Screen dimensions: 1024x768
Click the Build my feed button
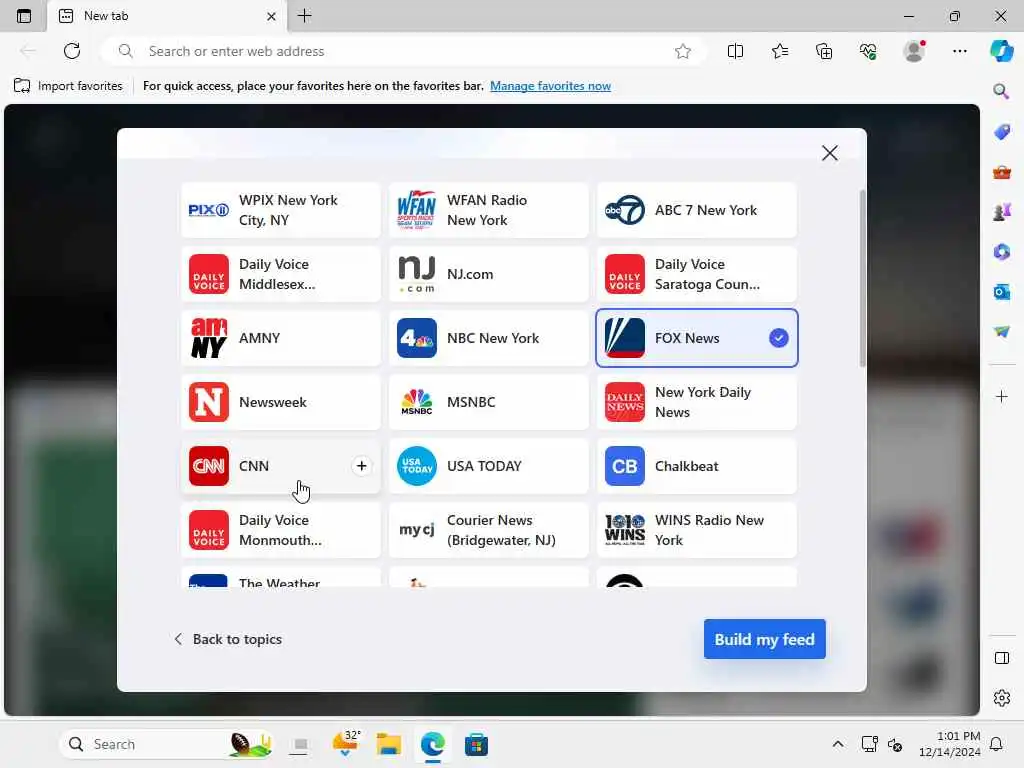[x=764, y=639]
